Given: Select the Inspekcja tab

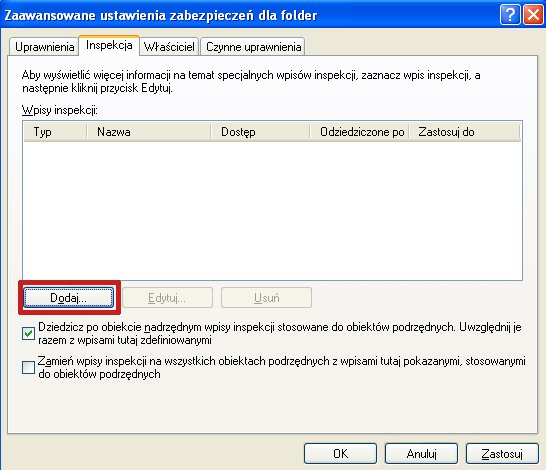Looking at the screenshot, I should point(109,45).
